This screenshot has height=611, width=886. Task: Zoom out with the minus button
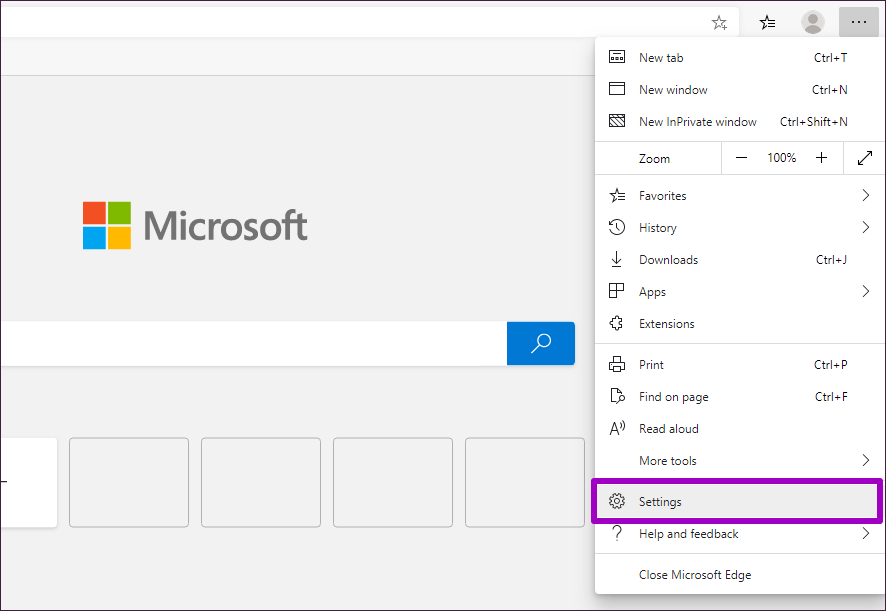741,158
